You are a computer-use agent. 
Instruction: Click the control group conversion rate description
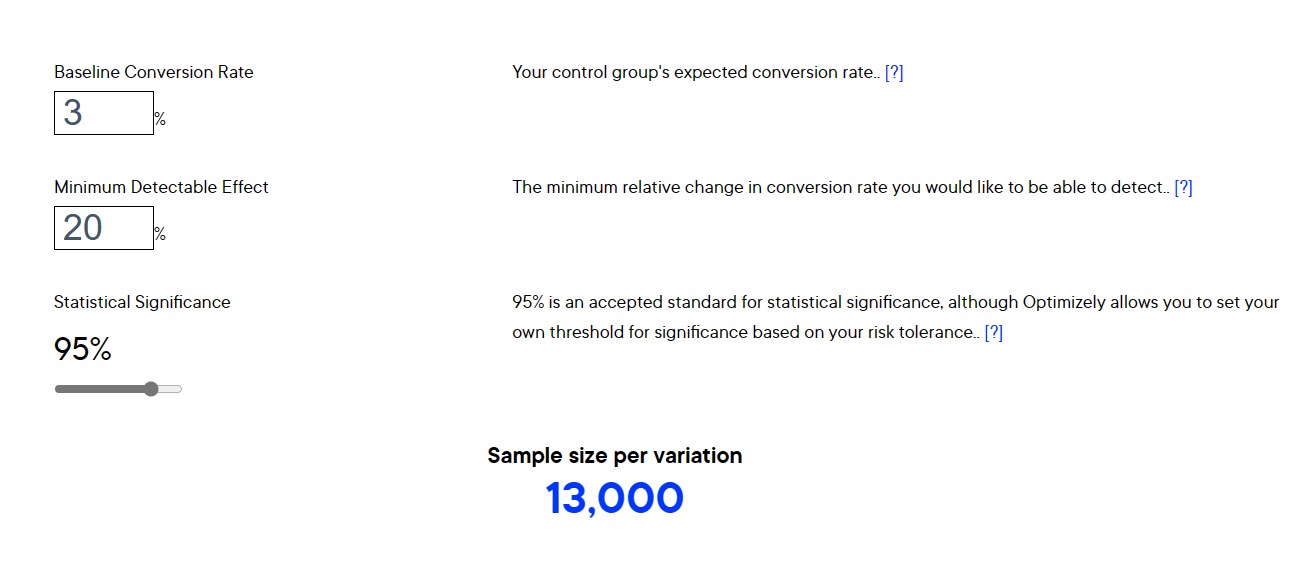click(694, 72)
